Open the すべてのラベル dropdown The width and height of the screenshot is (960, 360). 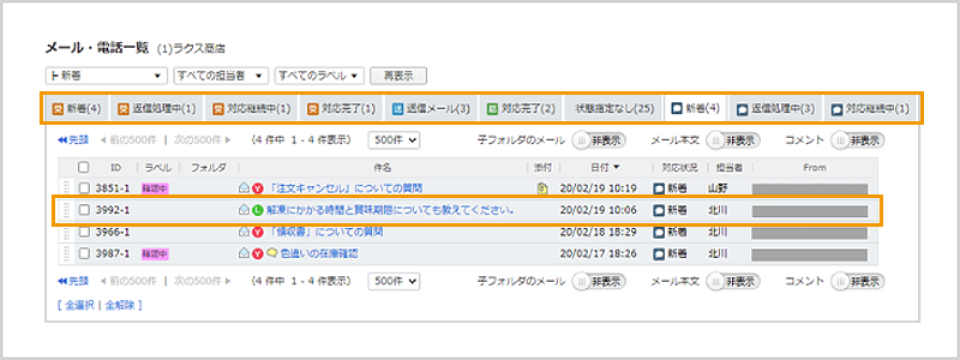click(320, 76)
